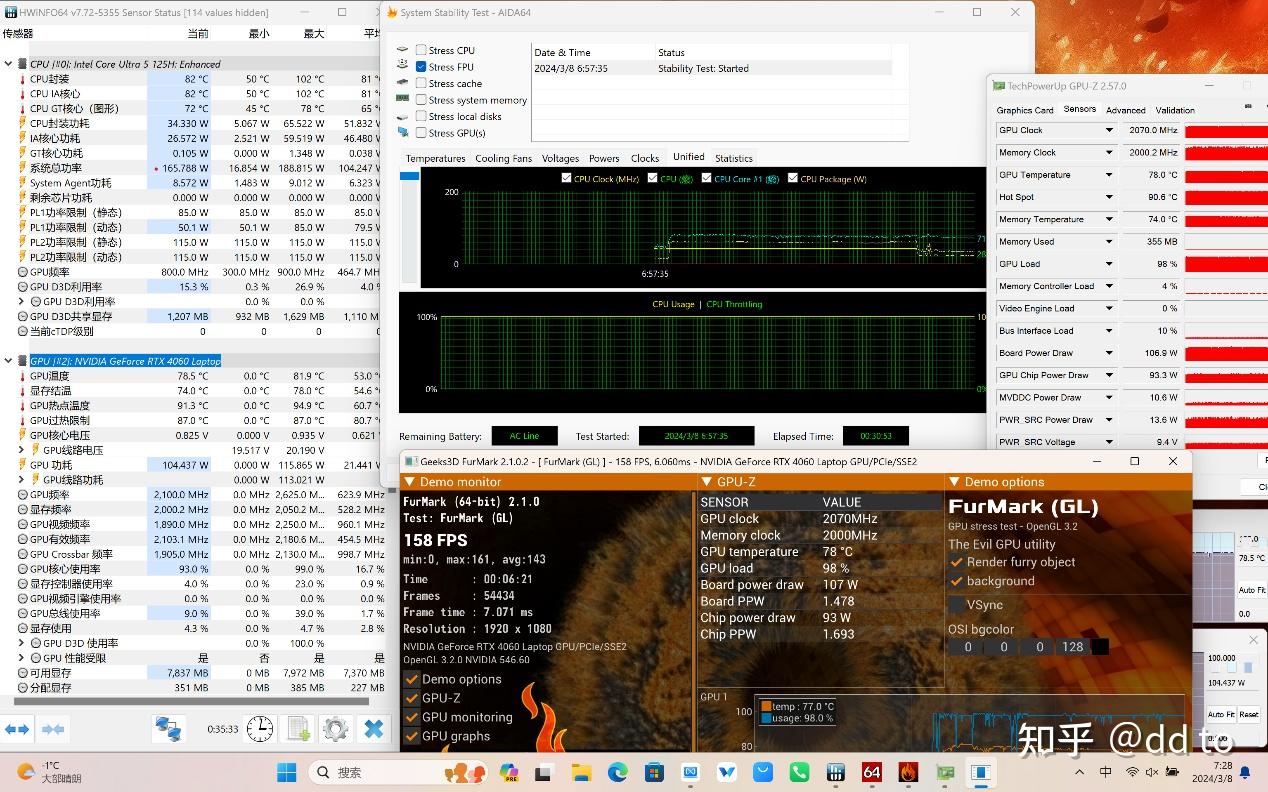The image size is (1268, 792).
Task: Click Status column header in AIDA64 log
Action: (671, 52)
